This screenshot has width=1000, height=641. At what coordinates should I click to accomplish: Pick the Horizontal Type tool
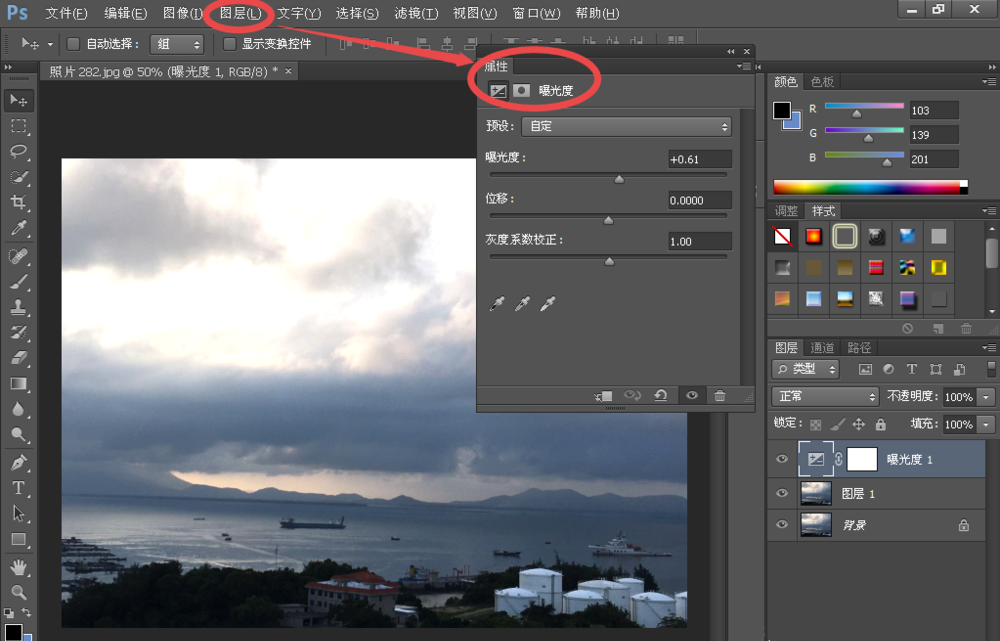(x=18, y=488)
